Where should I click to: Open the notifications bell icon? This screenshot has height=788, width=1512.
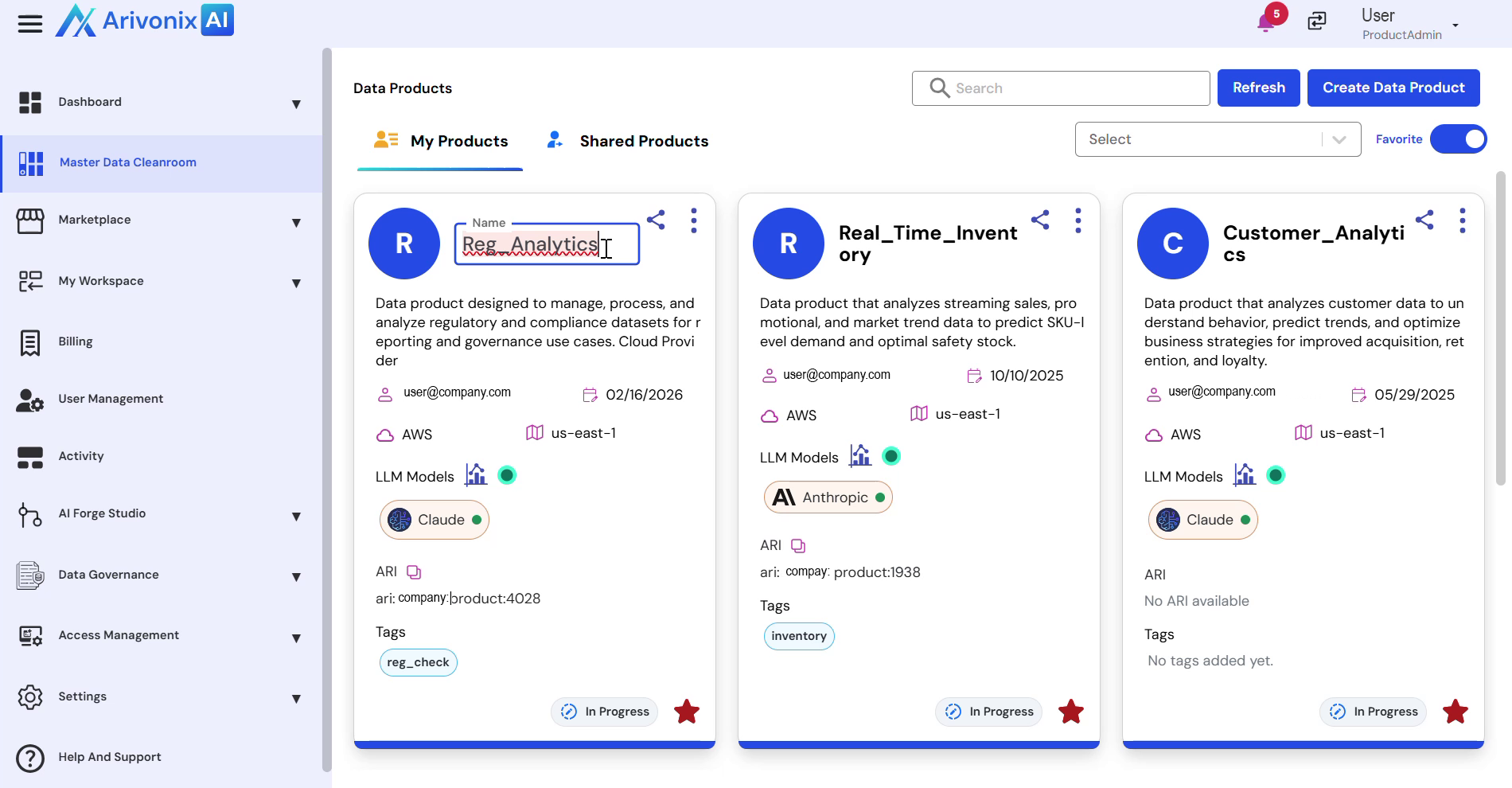tap(1265, 21)
